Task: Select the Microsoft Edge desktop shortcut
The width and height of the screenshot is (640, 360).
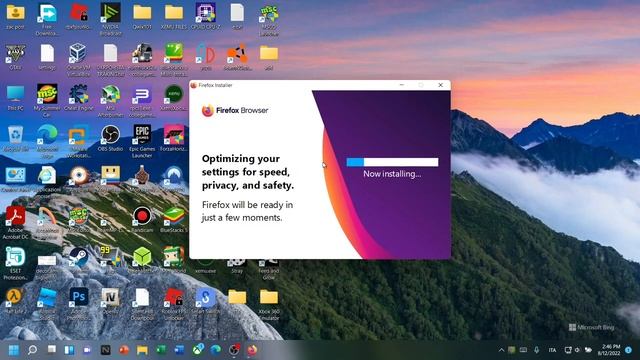Action: (47, 141)
